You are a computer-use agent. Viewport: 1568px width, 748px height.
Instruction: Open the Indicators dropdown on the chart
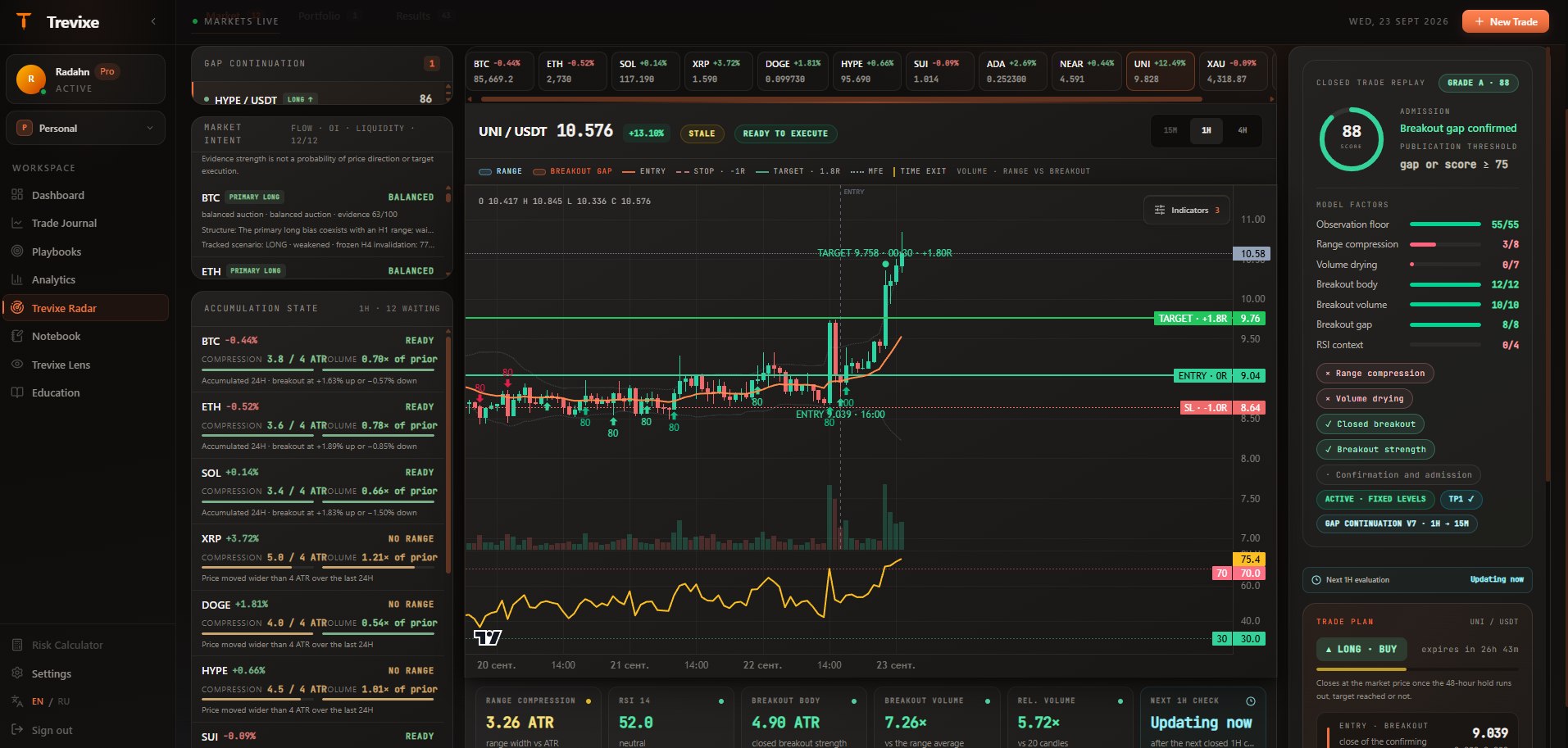coord(1187,211)
